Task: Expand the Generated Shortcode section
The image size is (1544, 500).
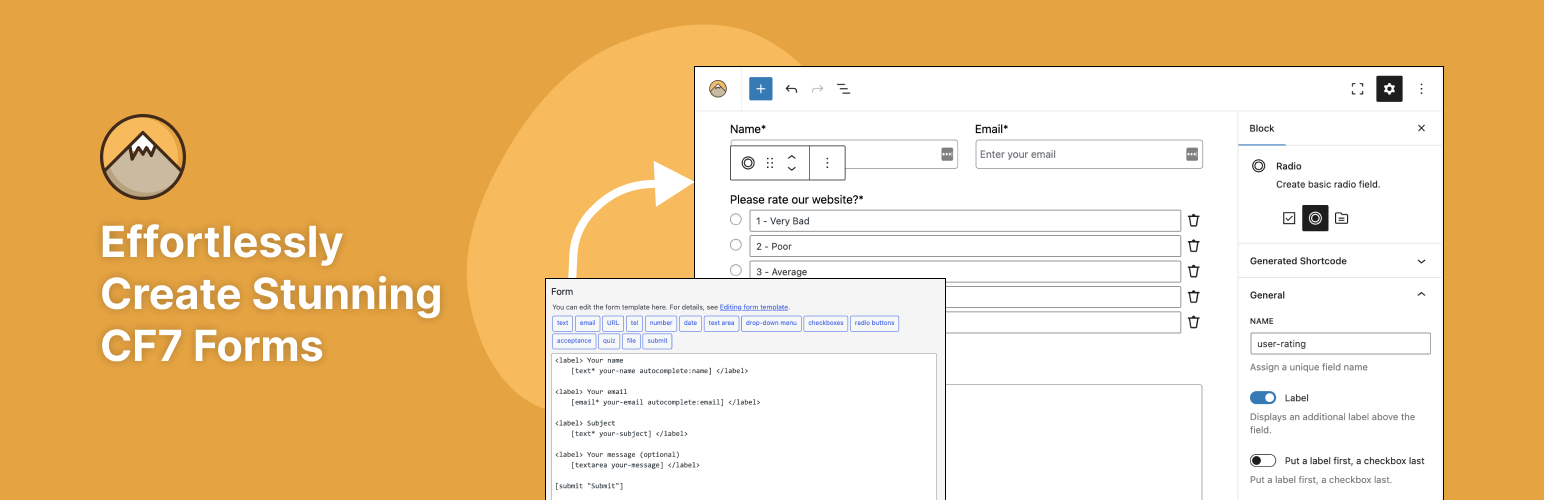Action: click(1339, 261)
